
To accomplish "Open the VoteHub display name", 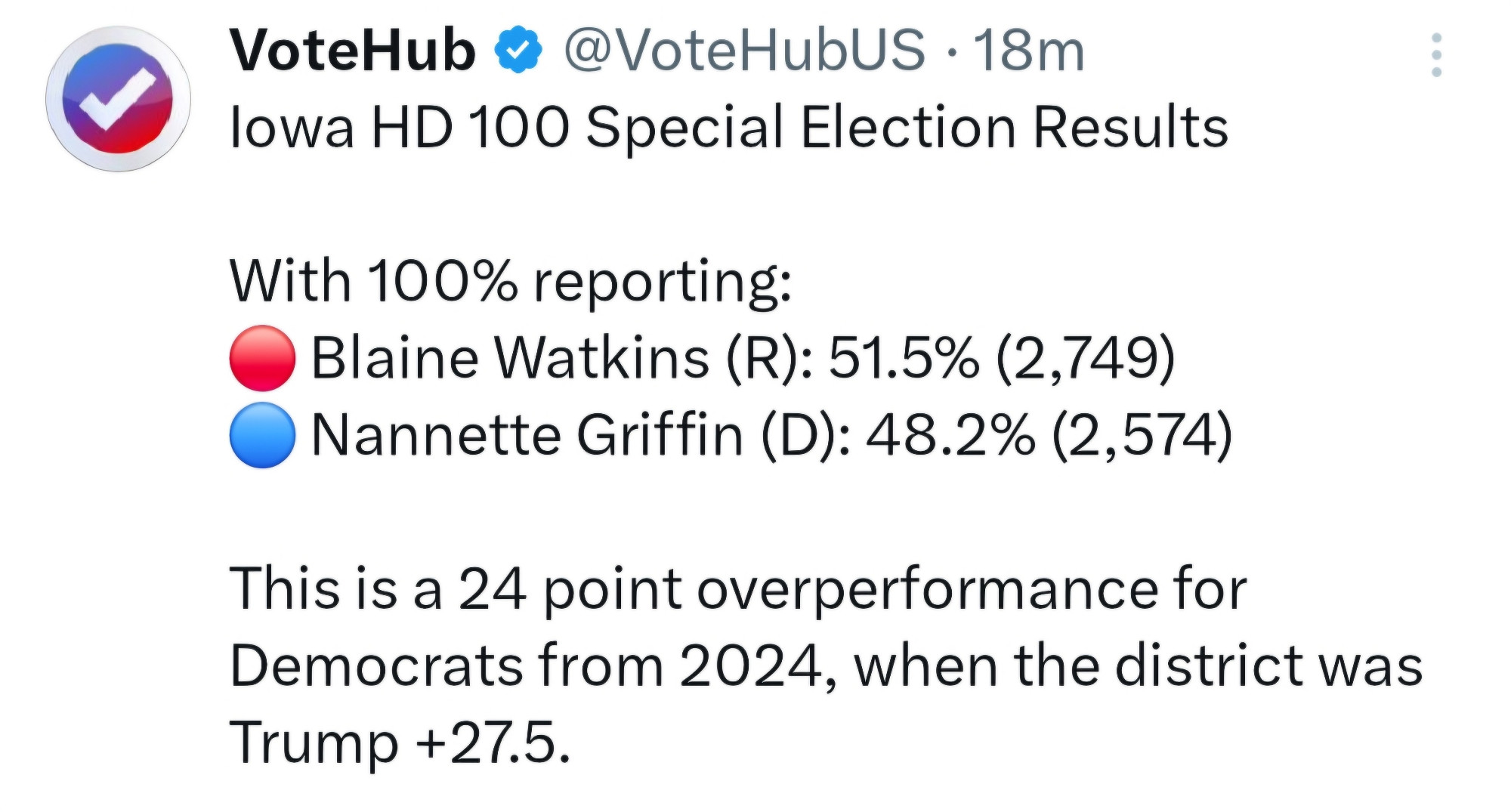I will pyautogui.click(x=353, y=51).
